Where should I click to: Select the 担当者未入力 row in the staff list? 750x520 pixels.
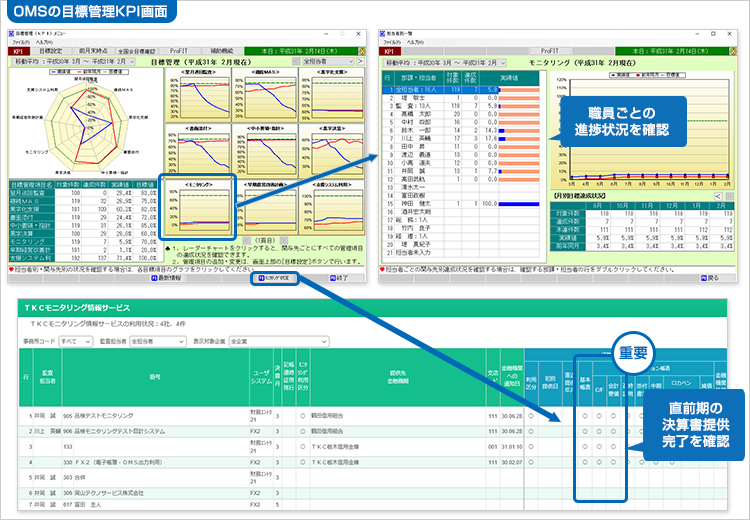point(461,252)
